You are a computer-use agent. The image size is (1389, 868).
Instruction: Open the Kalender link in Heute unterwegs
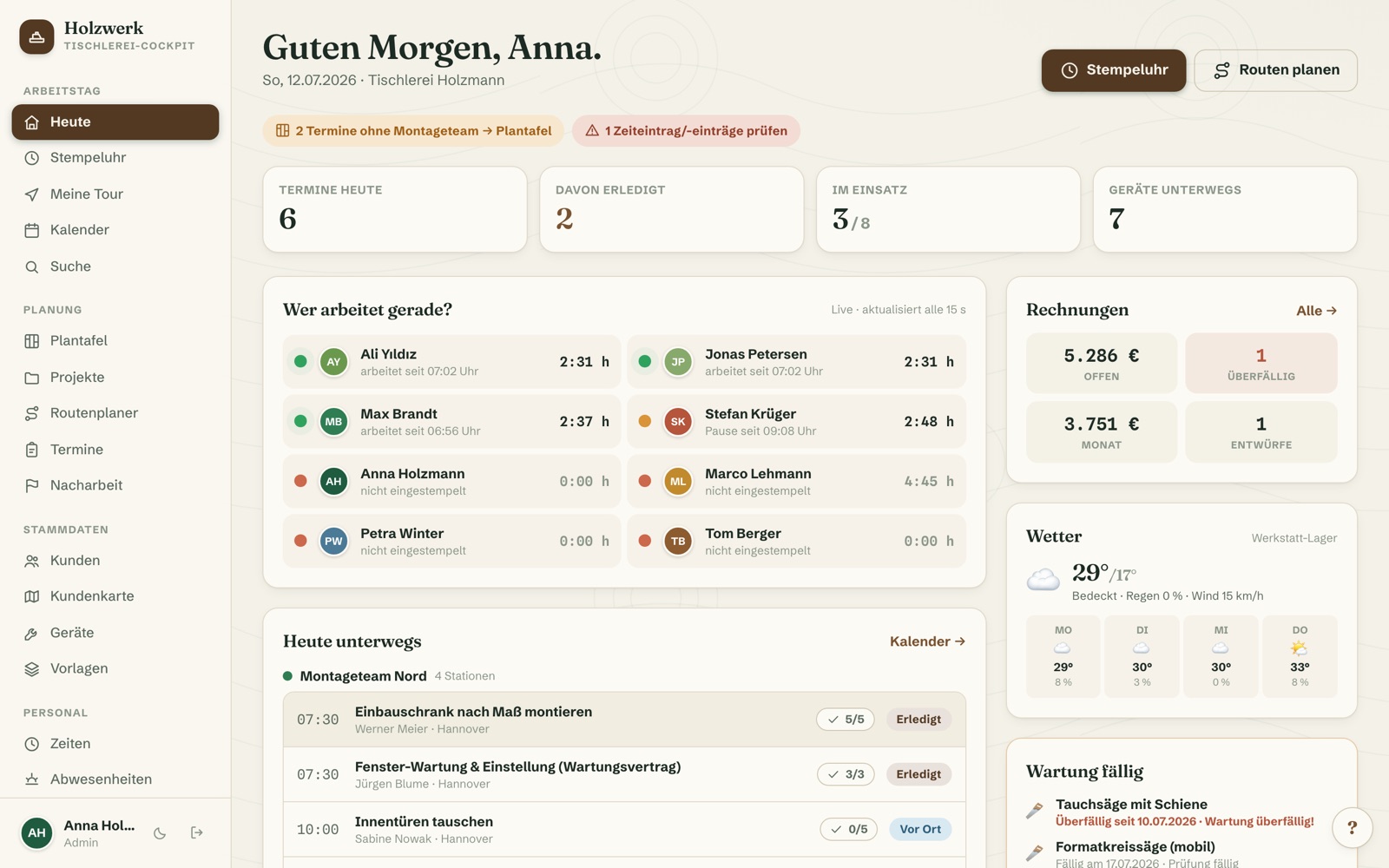[927, 641]
